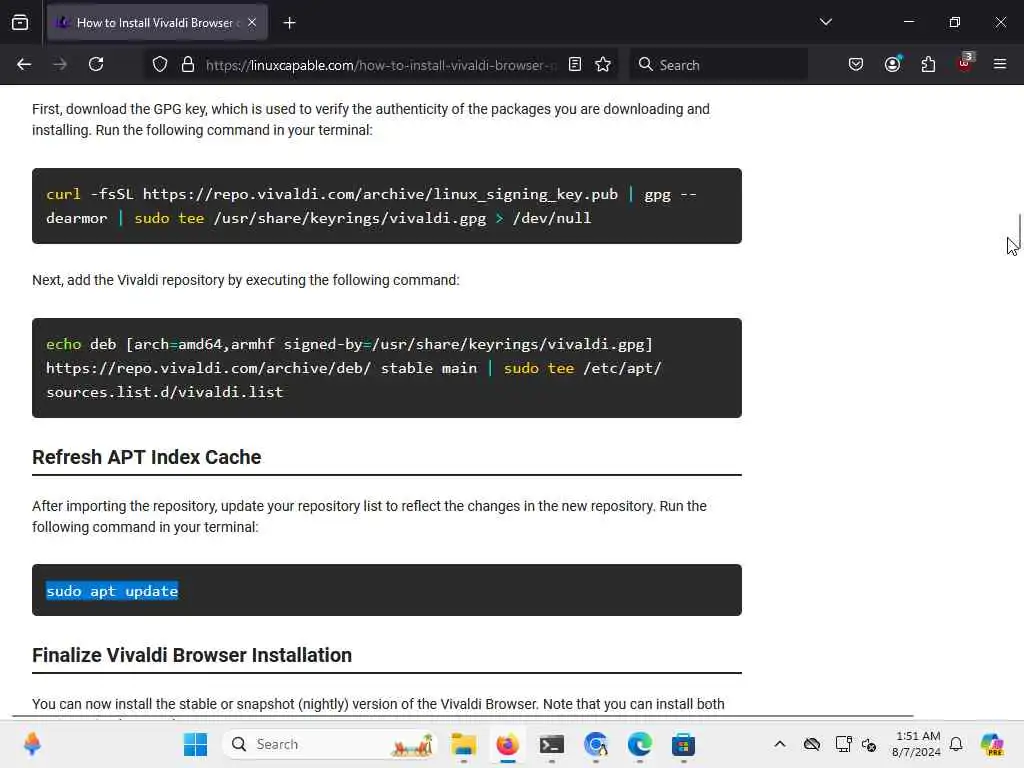Open the widgets icon on taskbar
The width and height of the screenshot is (1024, 768).
click(x=31, y=744)
